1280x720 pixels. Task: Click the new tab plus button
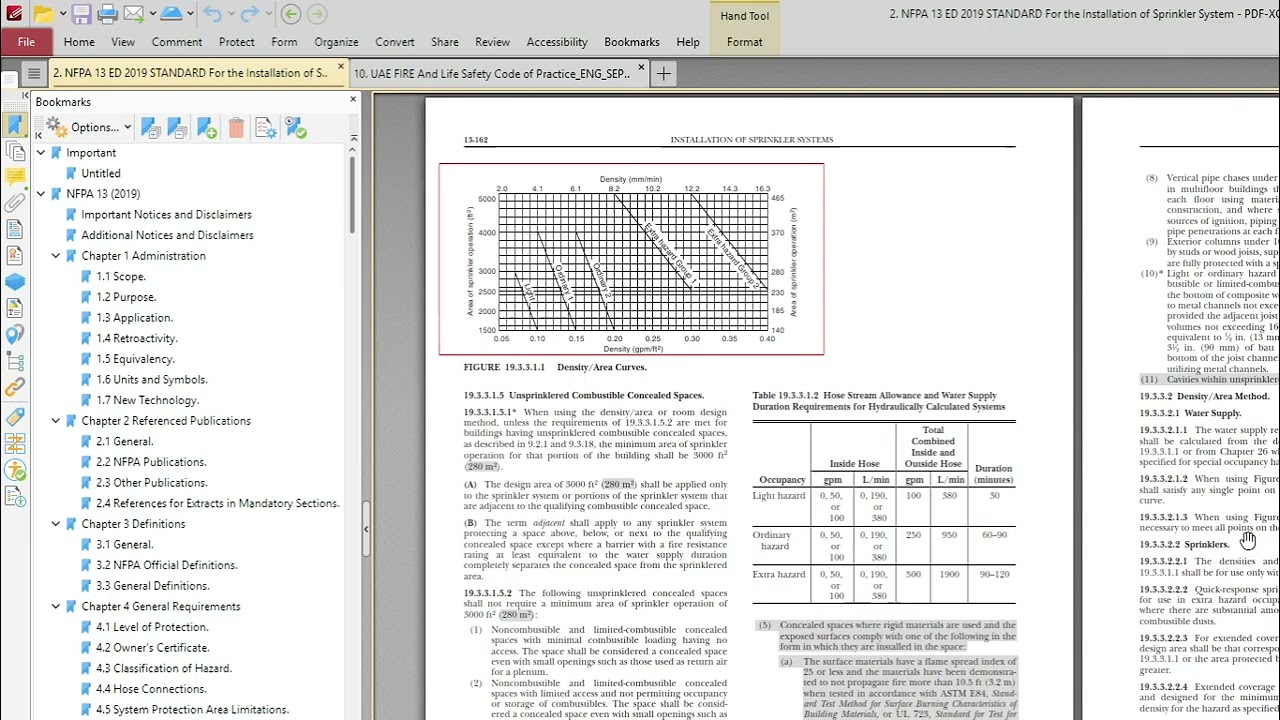coord(663,73)
